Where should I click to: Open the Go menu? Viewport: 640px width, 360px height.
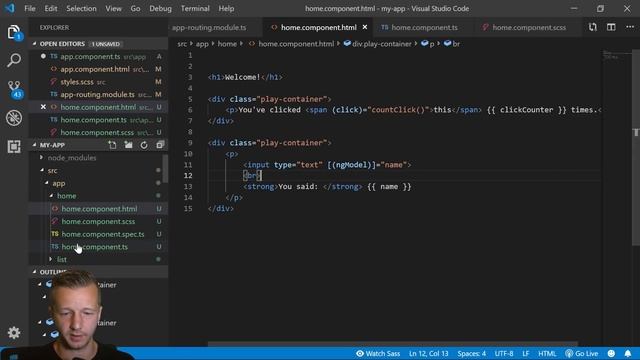(136, 9)
